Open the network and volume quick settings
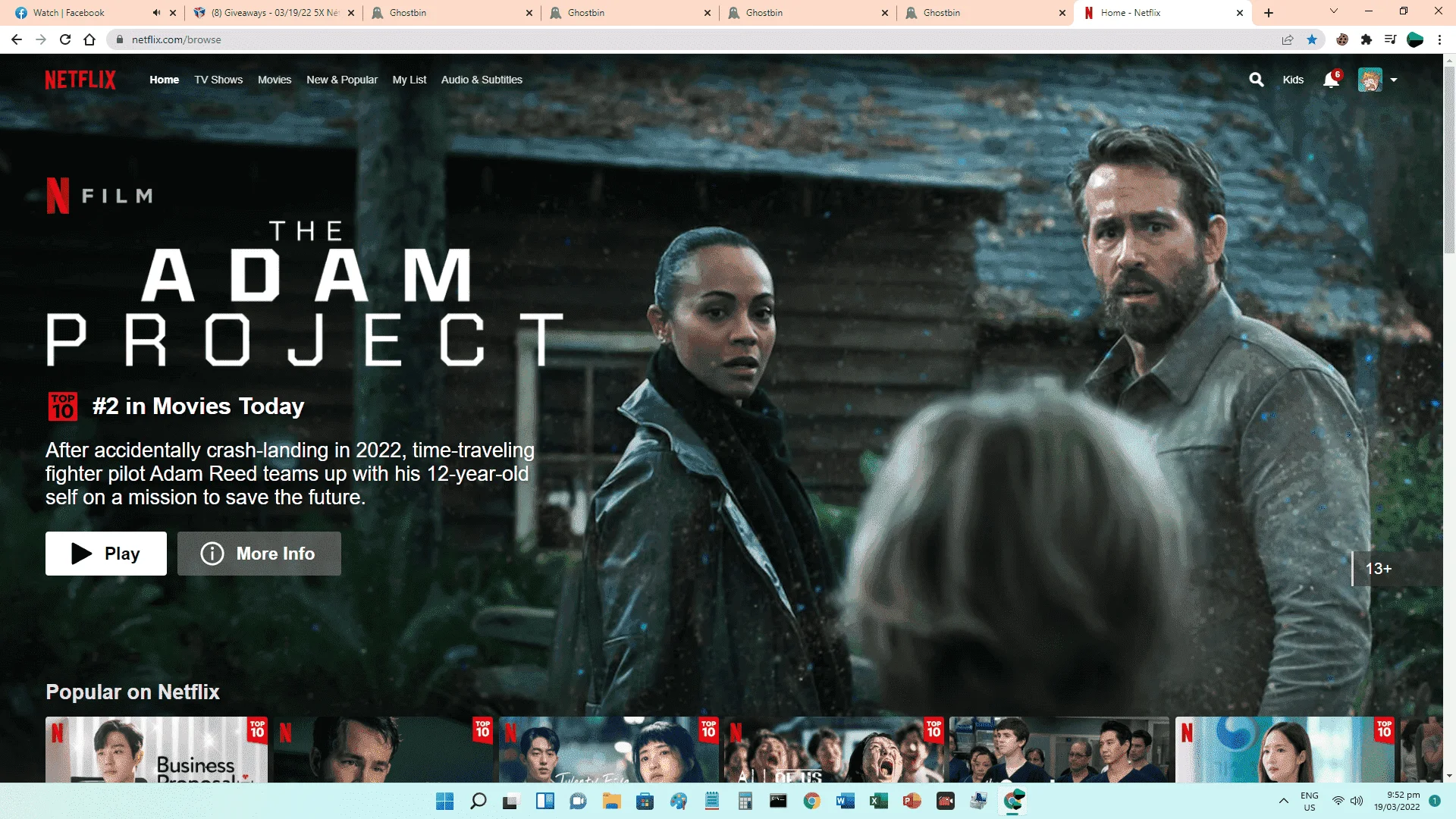This screenshot has width=1456, height=819. tap(1348, 801)
